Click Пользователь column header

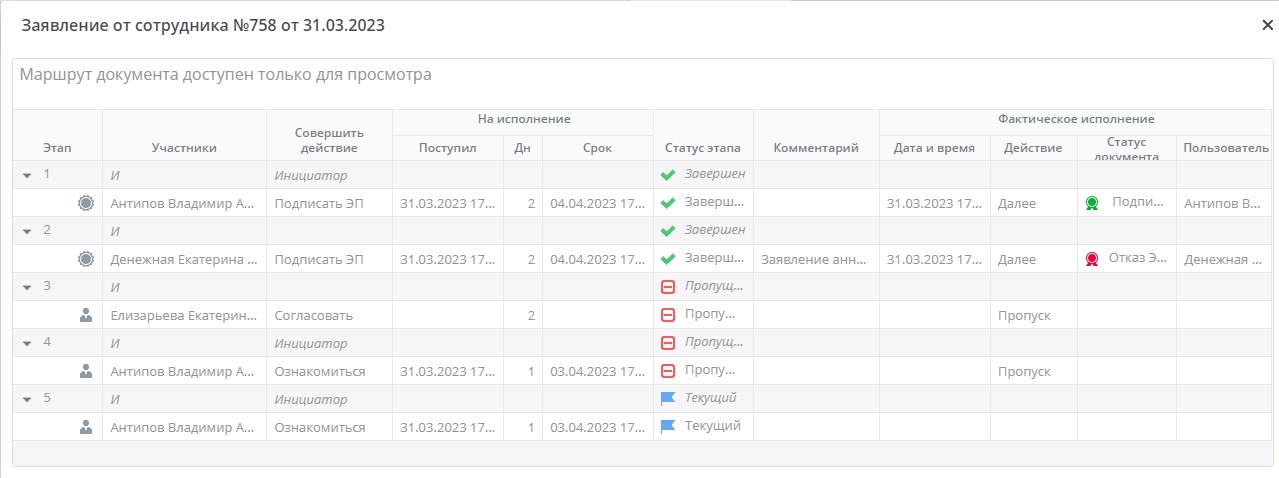[1226, 148]
